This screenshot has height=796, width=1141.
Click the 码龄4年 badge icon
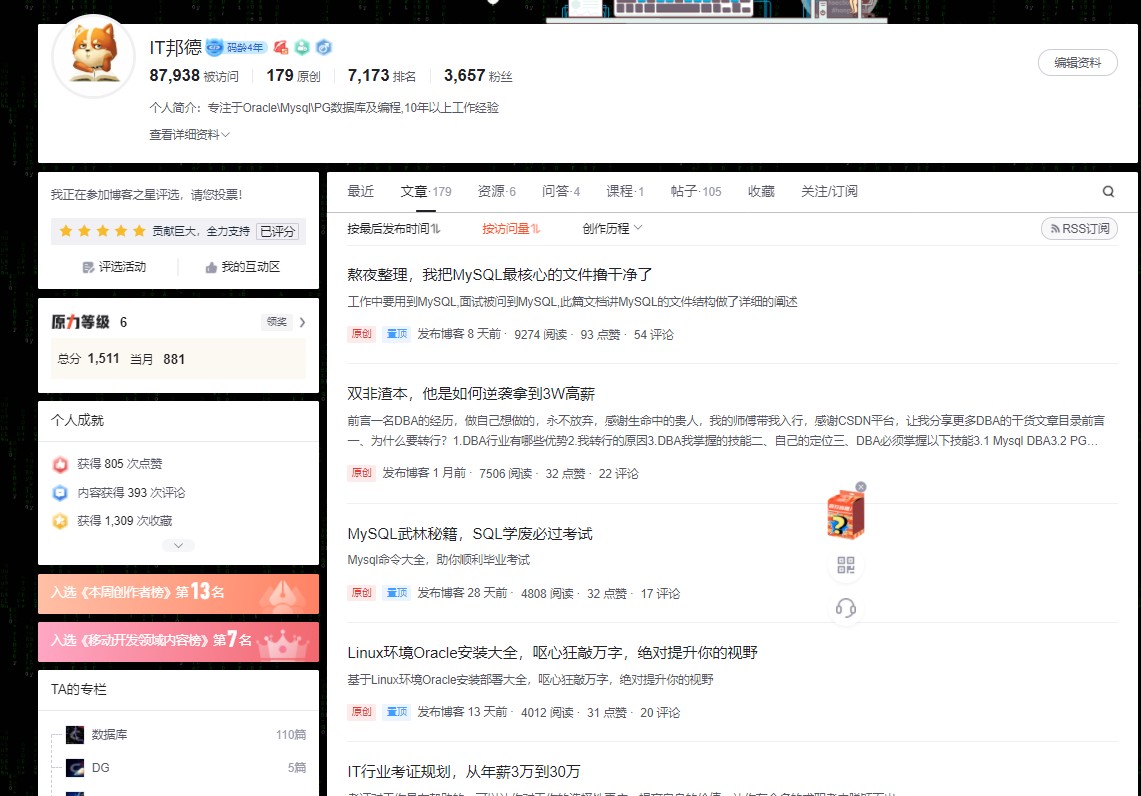pyautogui.click(x=236, y=48)
